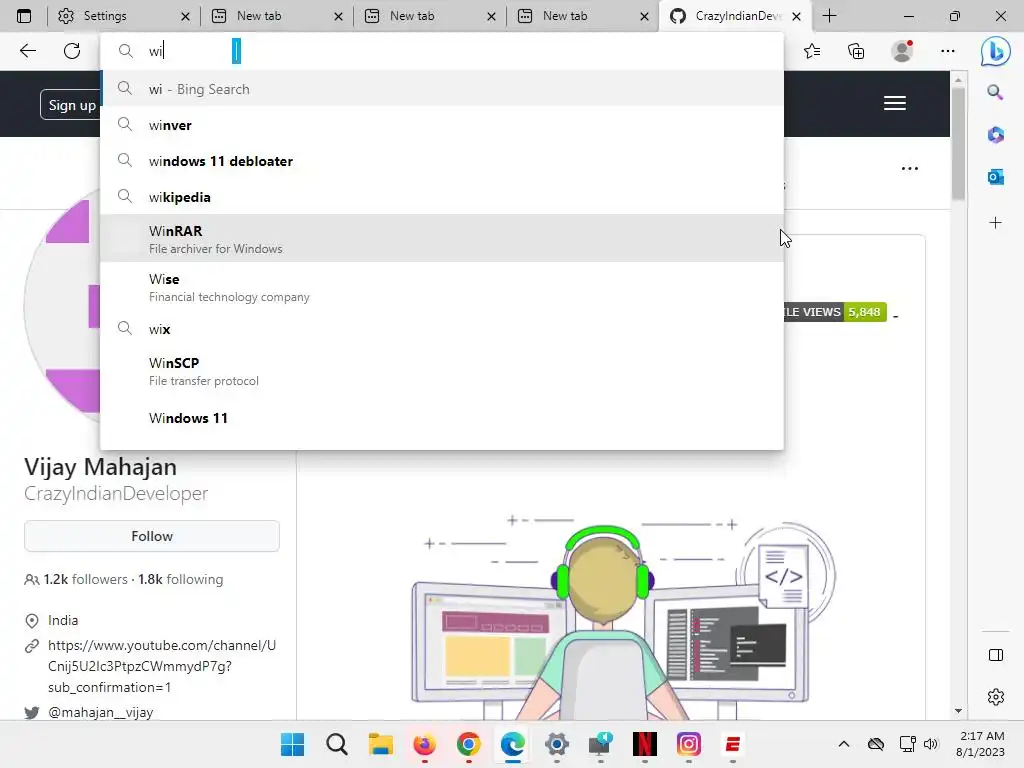Click the sidebar Search icon

point(995,92)
